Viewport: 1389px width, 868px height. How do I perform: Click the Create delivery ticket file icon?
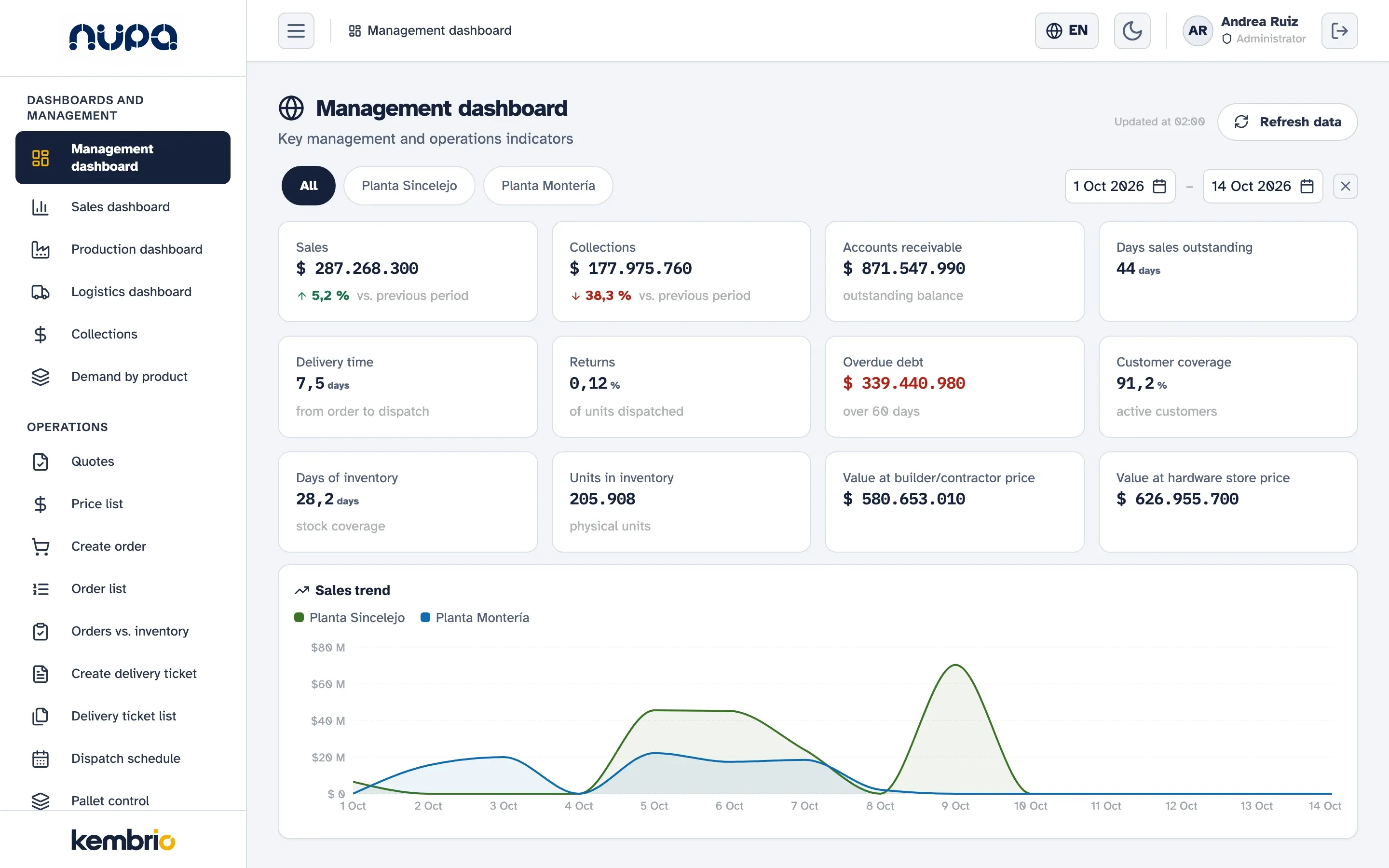click(x=40, y=674)
